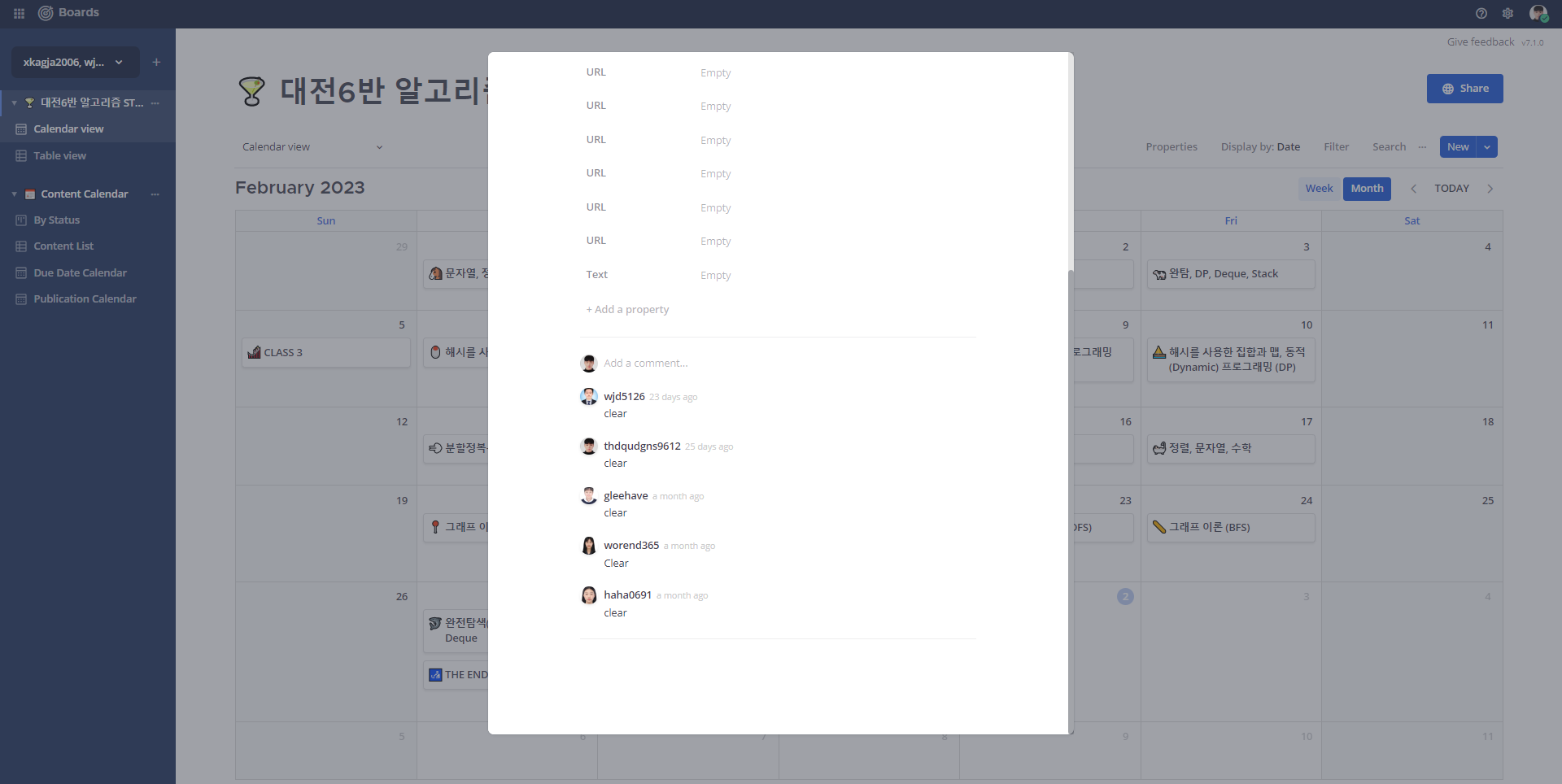Switch to Week calendar mode

1319,189
